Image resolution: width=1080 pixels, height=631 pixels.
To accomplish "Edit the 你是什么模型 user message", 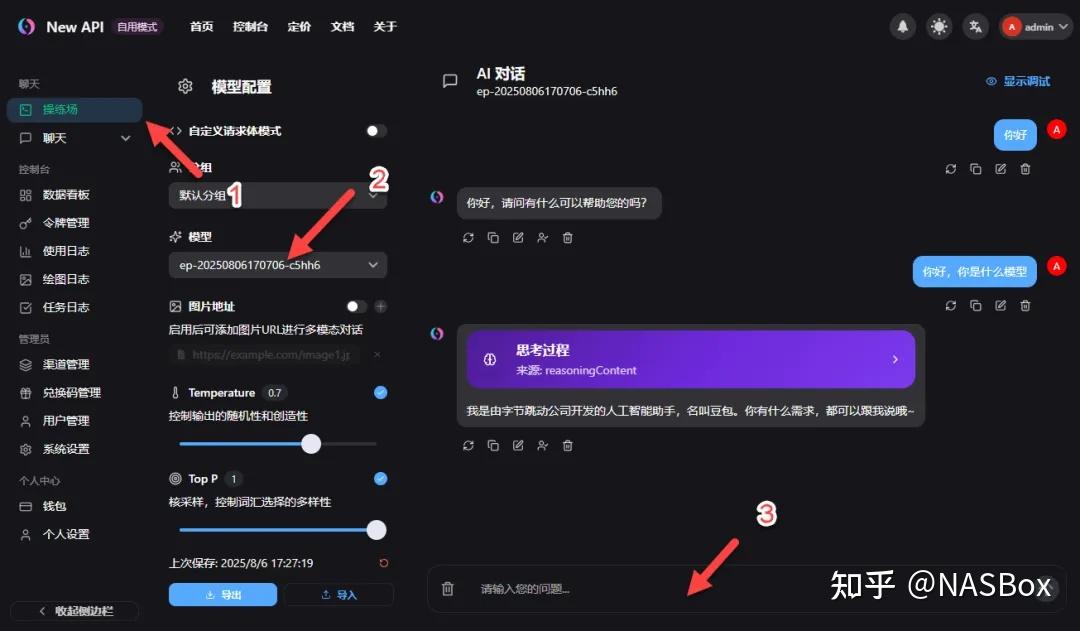I will coord(1000,306).
